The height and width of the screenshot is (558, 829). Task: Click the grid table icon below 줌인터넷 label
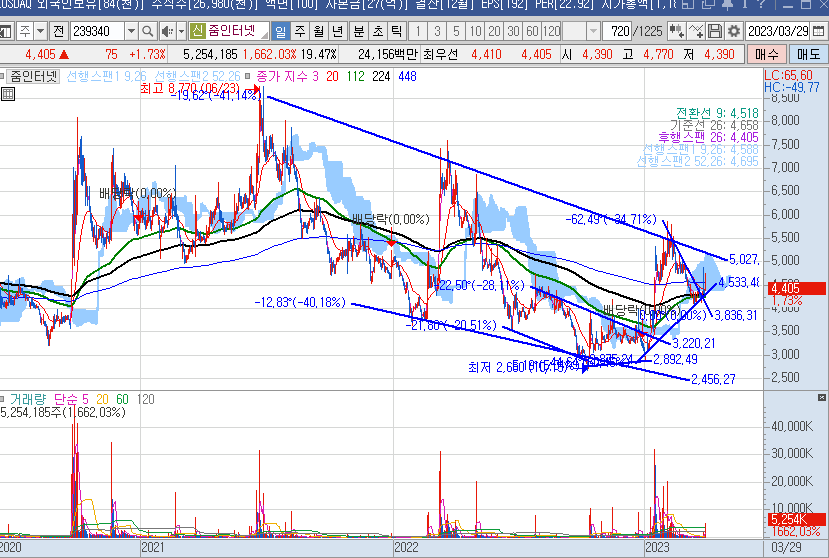coord(8,94)
